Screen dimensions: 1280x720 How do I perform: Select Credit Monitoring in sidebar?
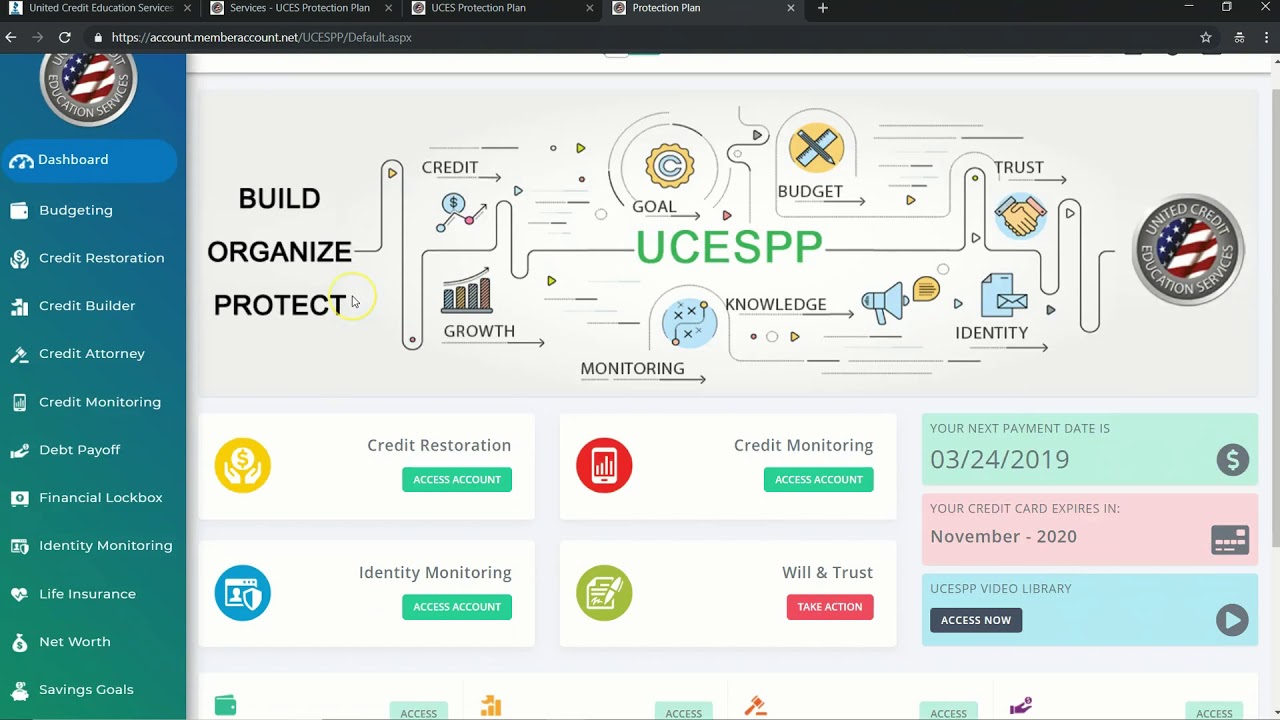click(x=99, y=402)
